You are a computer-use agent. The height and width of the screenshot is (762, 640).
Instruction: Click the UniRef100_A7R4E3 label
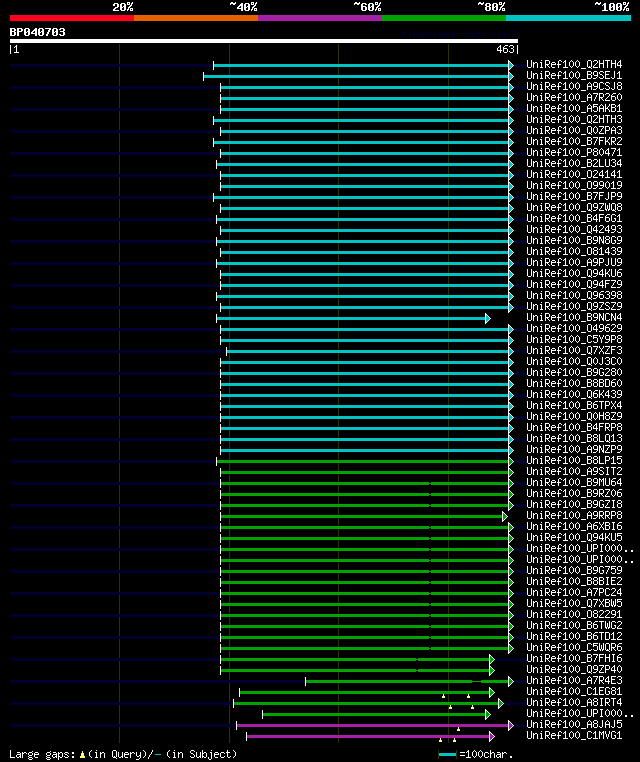(x=574, y=680)
